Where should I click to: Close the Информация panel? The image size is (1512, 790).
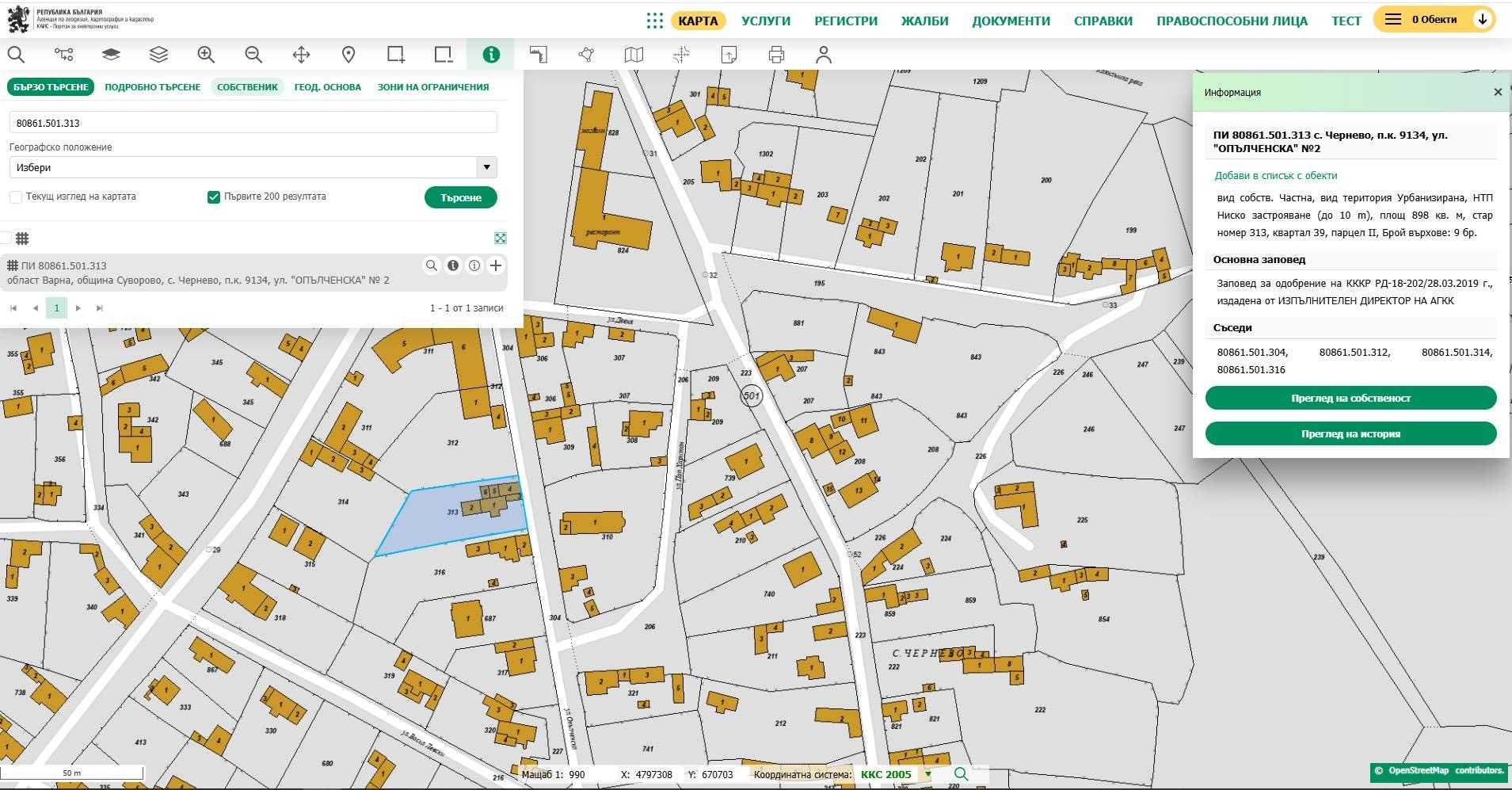pos(1498,92)
